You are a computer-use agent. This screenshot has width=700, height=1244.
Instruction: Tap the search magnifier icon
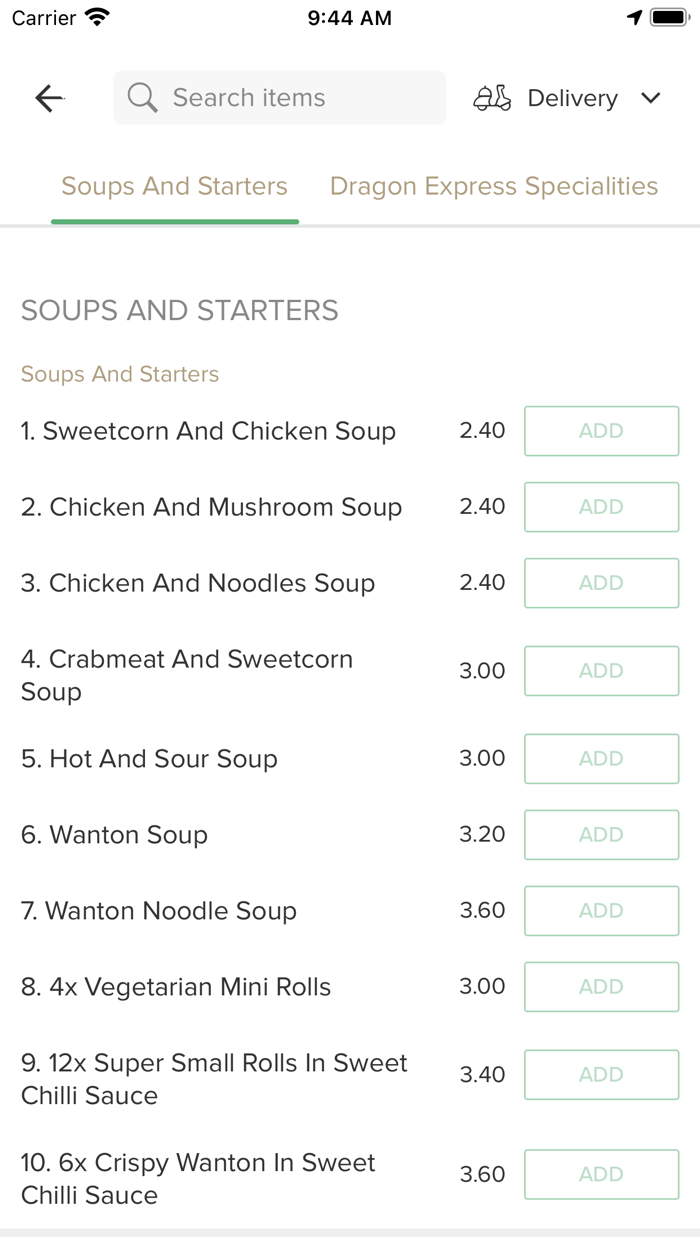coord(143,98)
